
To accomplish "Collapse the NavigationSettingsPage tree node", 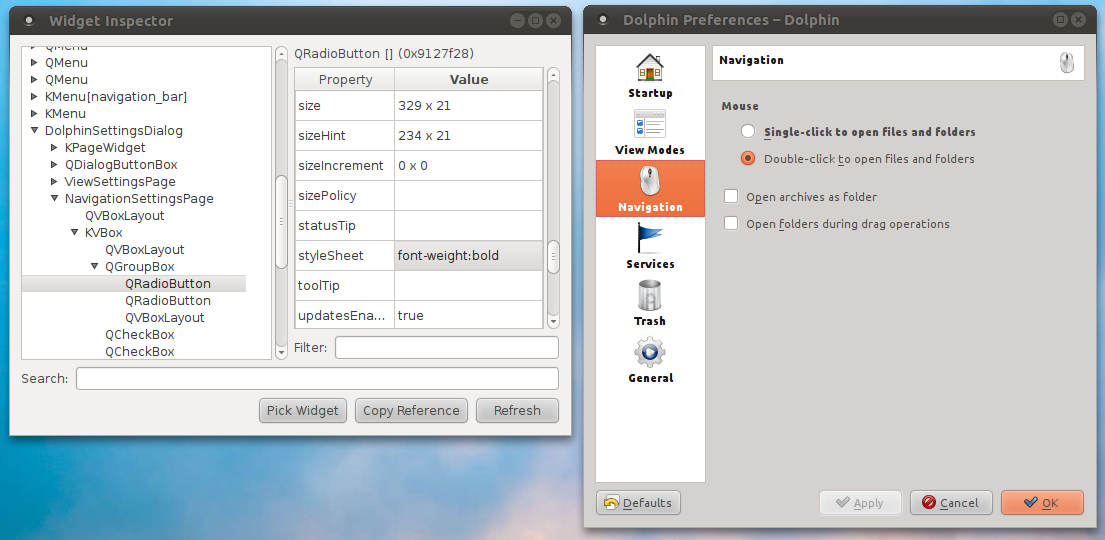I will pos(54,199).
